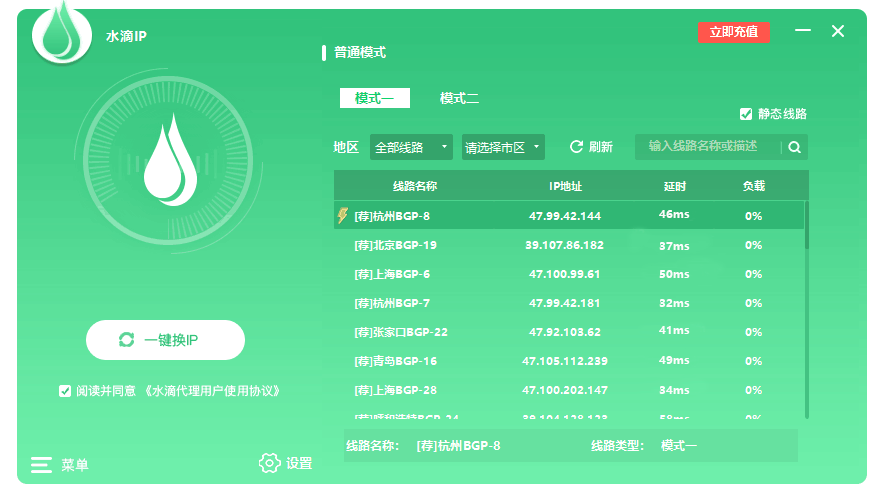
Task: Click the IP address 47.99.42.144
Action: tap(565, 216)
